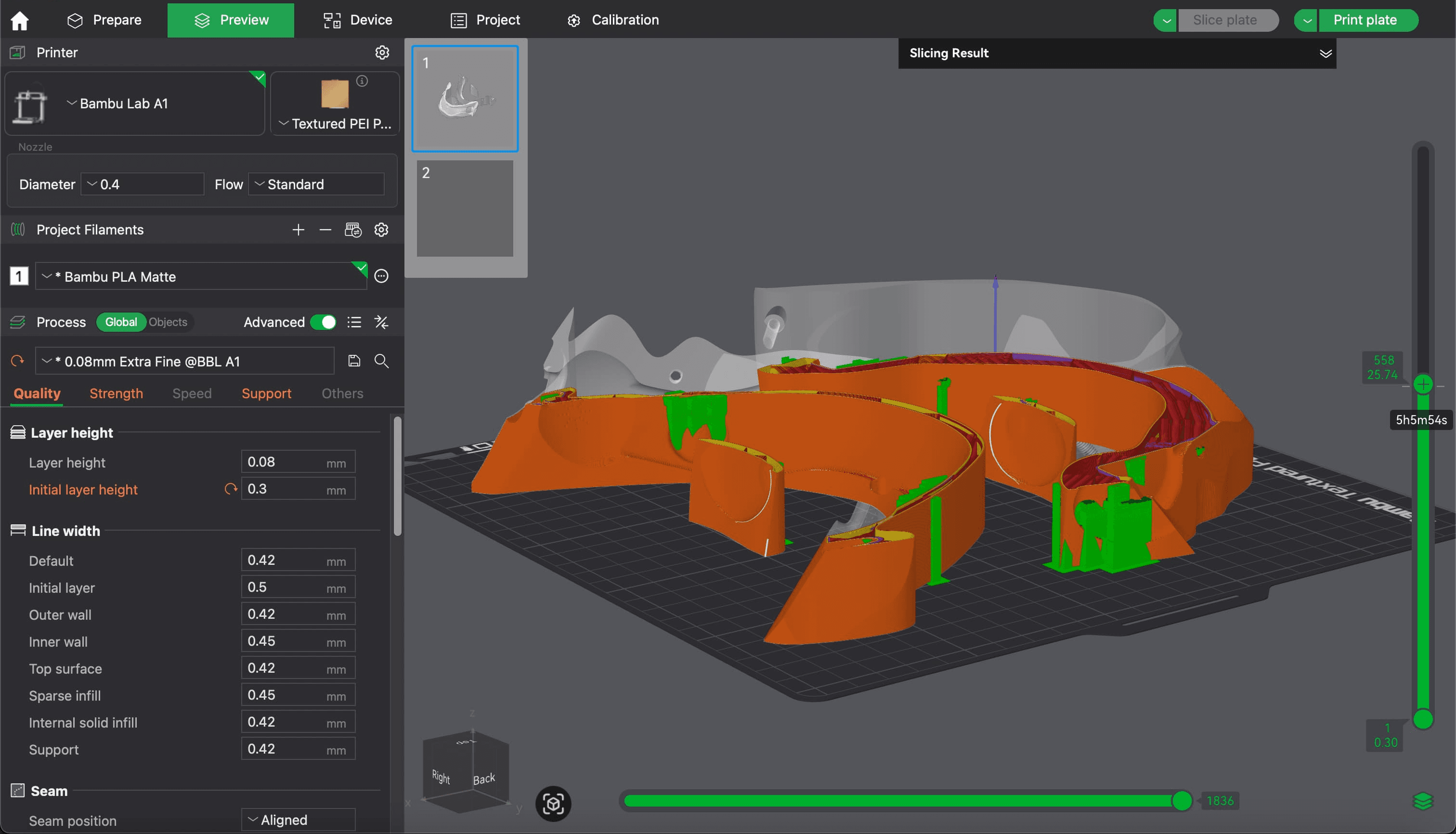This screenshot has height=834, width=1456.
Task: Switch process scope to Objects
Action: tap(168, 323)
